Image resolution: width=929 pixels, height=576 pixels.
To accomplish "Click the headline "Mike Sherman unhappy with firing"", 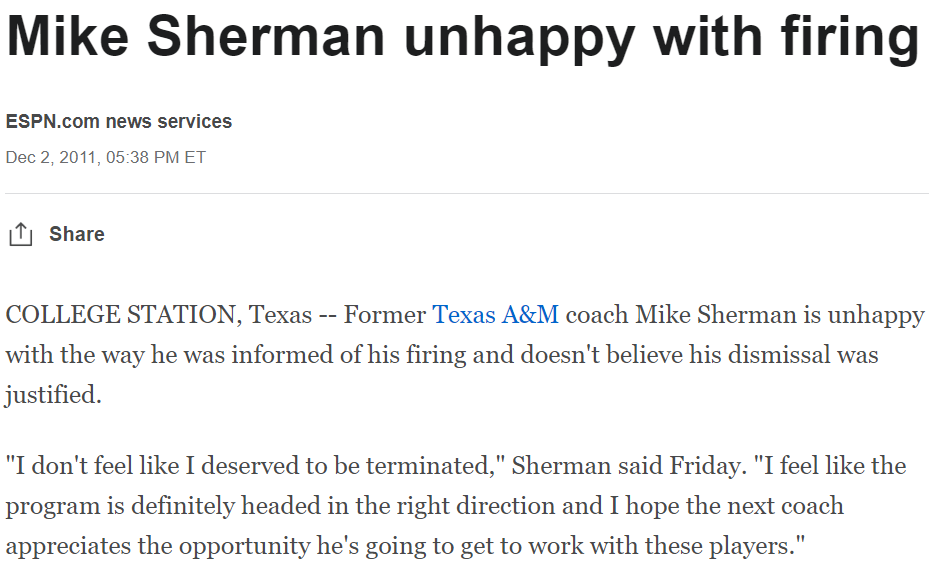I will (463, 38).
